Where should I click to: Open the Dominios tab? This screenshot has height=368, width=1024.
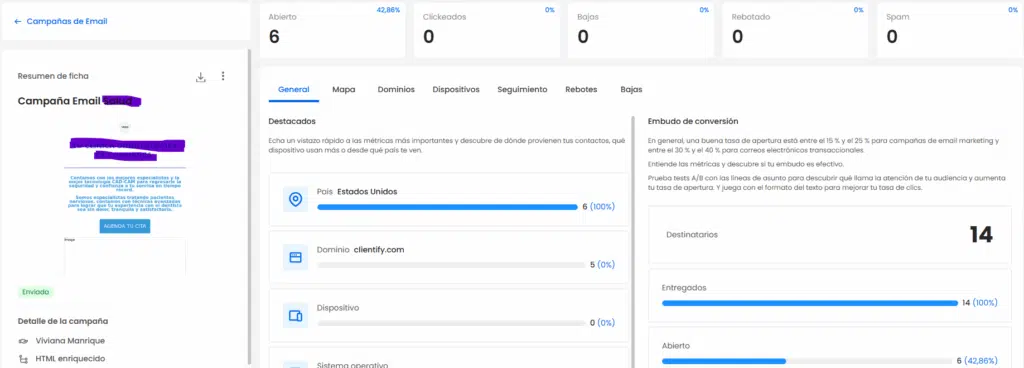click(396, 89)
